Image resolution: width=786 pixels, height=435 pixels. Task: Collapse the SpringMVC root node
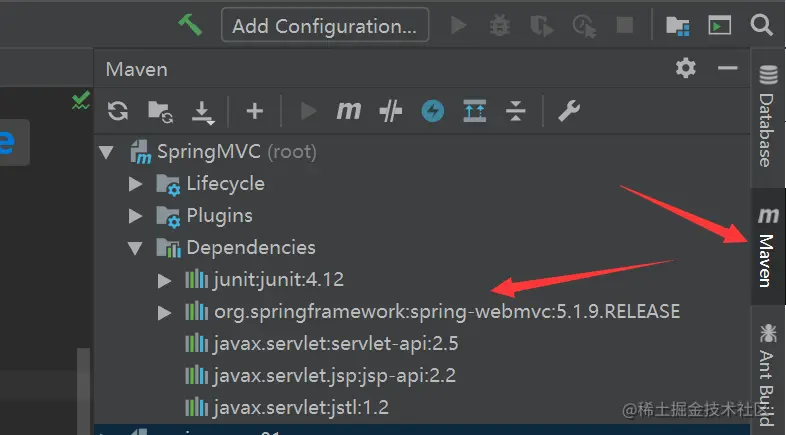[x=106, y=152]
